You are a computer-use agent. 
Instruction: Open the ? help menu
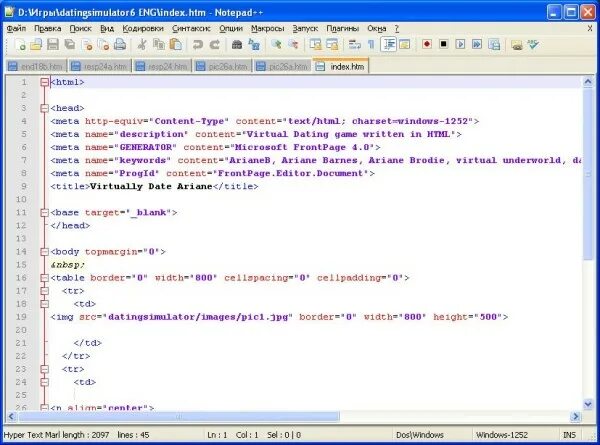click(x=397, y=28)
